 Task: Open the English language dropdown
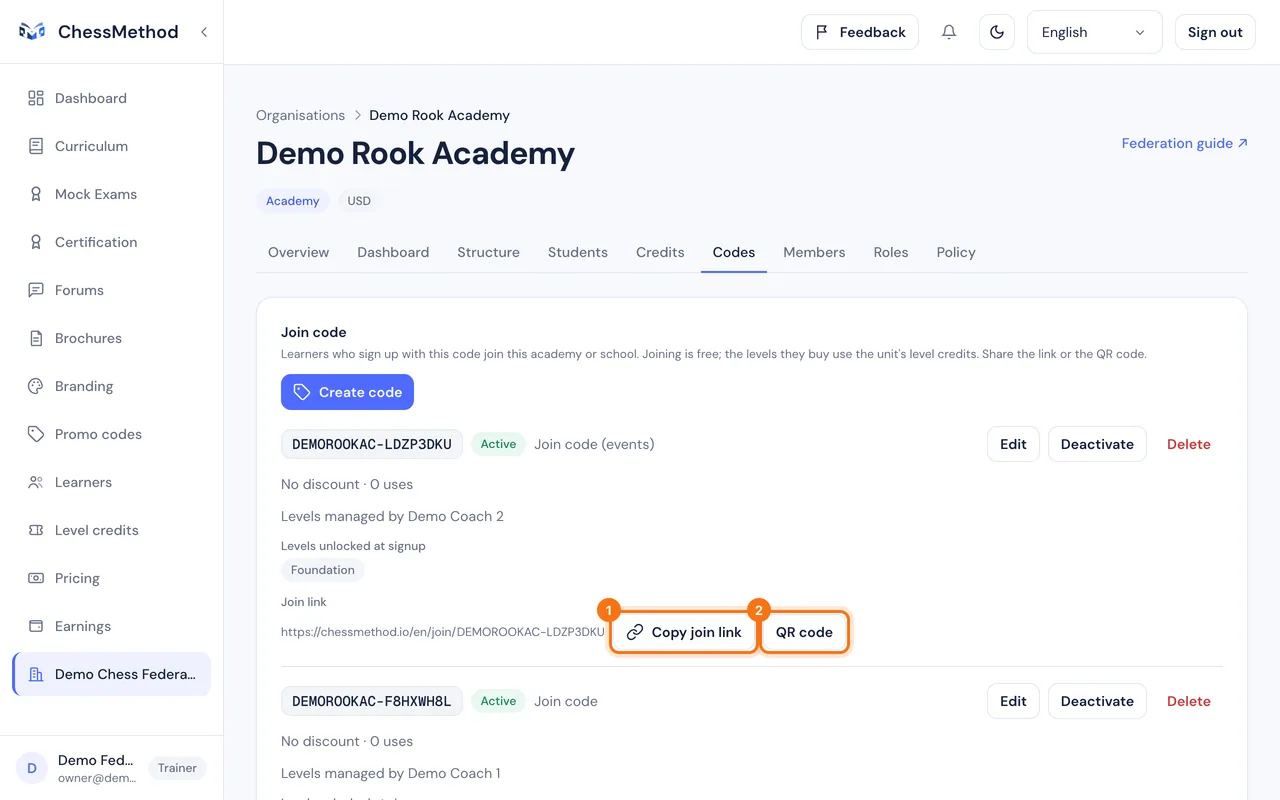click(1095, 32)
